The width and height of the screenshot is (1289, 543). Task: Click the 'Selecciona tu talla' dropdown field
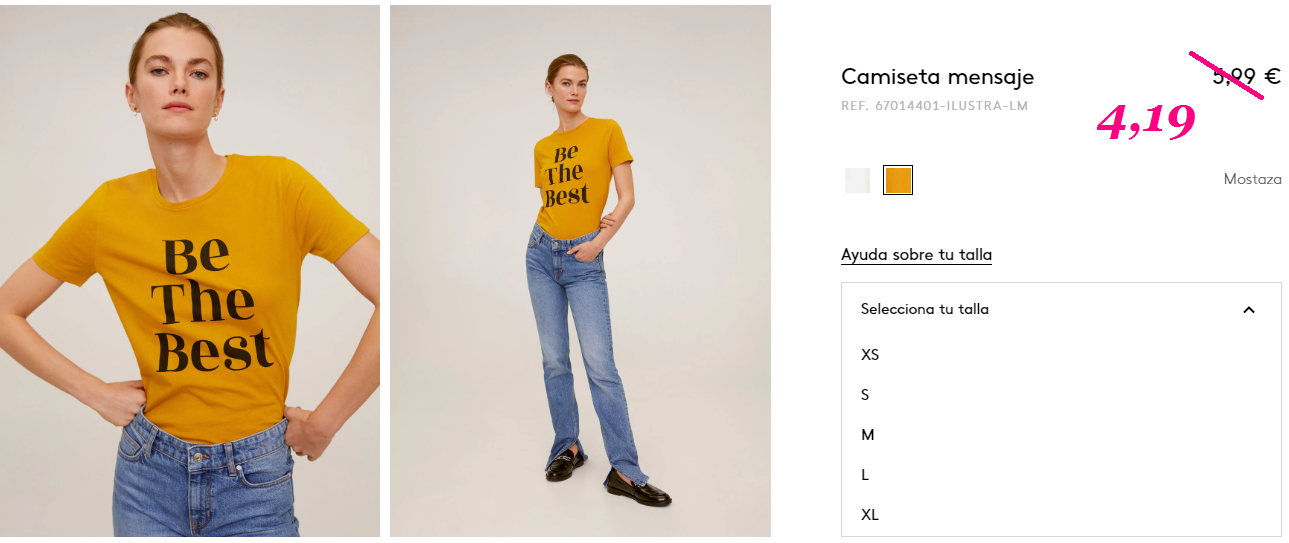(x=1061, y=309)
